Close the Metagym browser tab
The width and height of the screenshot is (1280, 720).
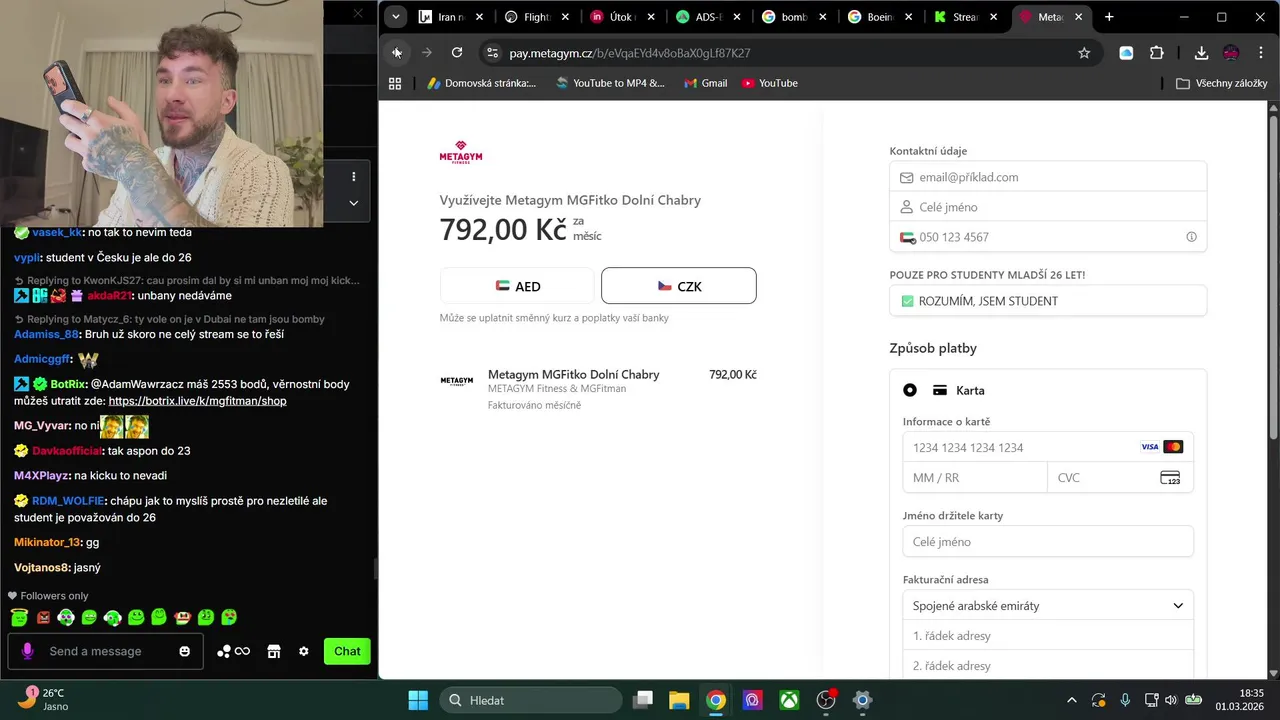pyautogui.click(x=1078, y=17)
